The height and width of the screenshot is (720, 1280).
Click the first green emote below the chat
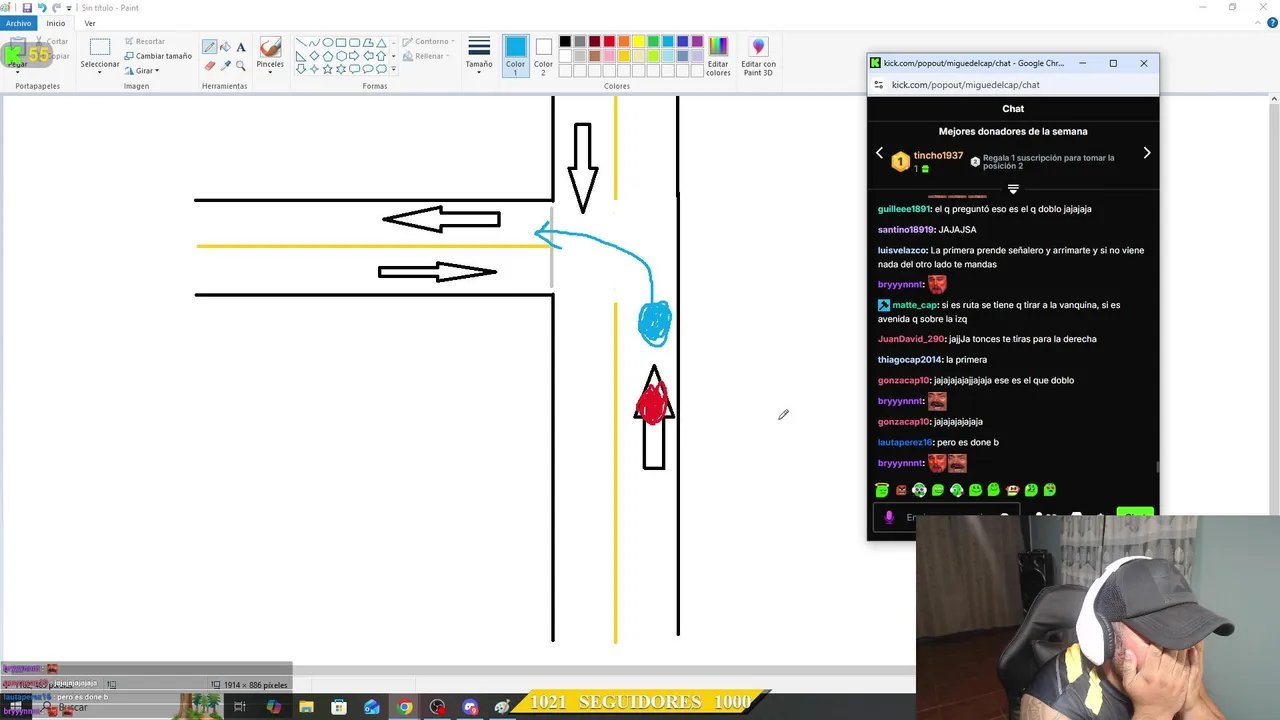click(x=881, y=490)
